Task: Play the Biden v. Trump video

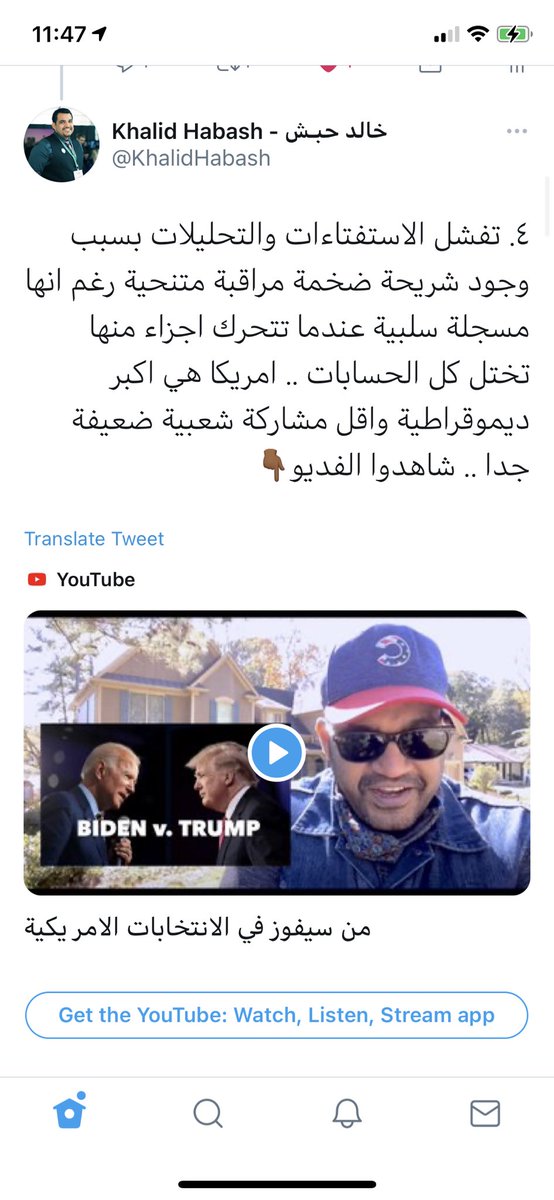Action: pos(276,752)
